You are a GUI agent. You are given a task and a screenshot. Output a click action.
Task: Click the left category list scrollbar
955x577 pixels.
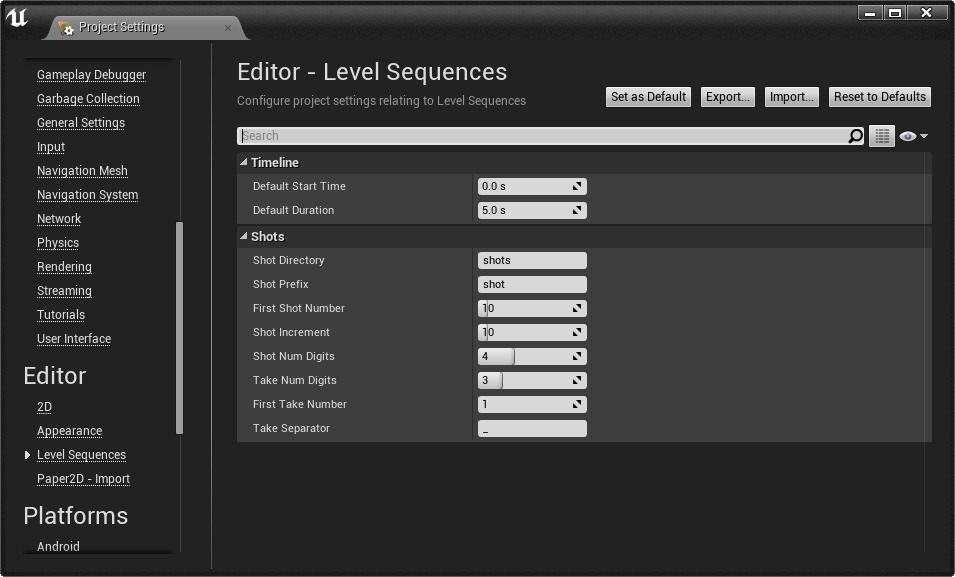[180, 327]
